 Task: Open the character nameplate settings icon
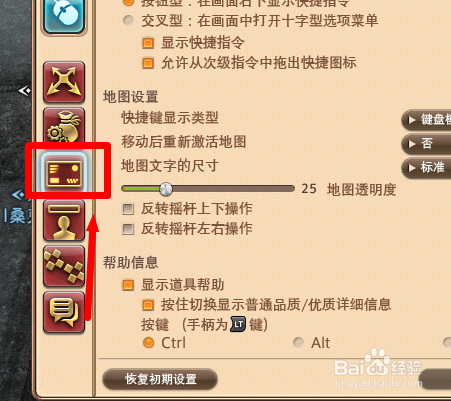point(64,220)
